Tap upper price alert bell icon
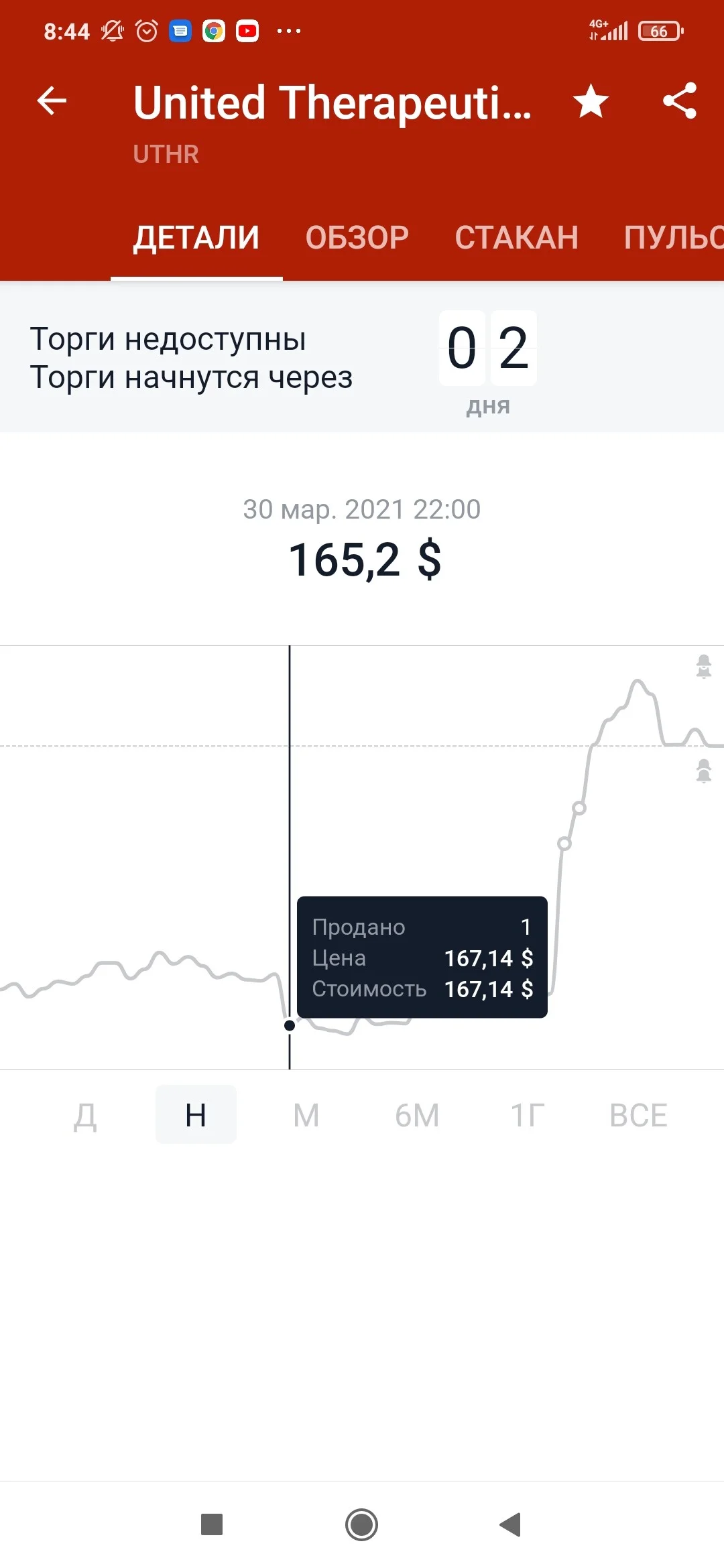Viewport: 724px width, 1568px height. [703, 666]
